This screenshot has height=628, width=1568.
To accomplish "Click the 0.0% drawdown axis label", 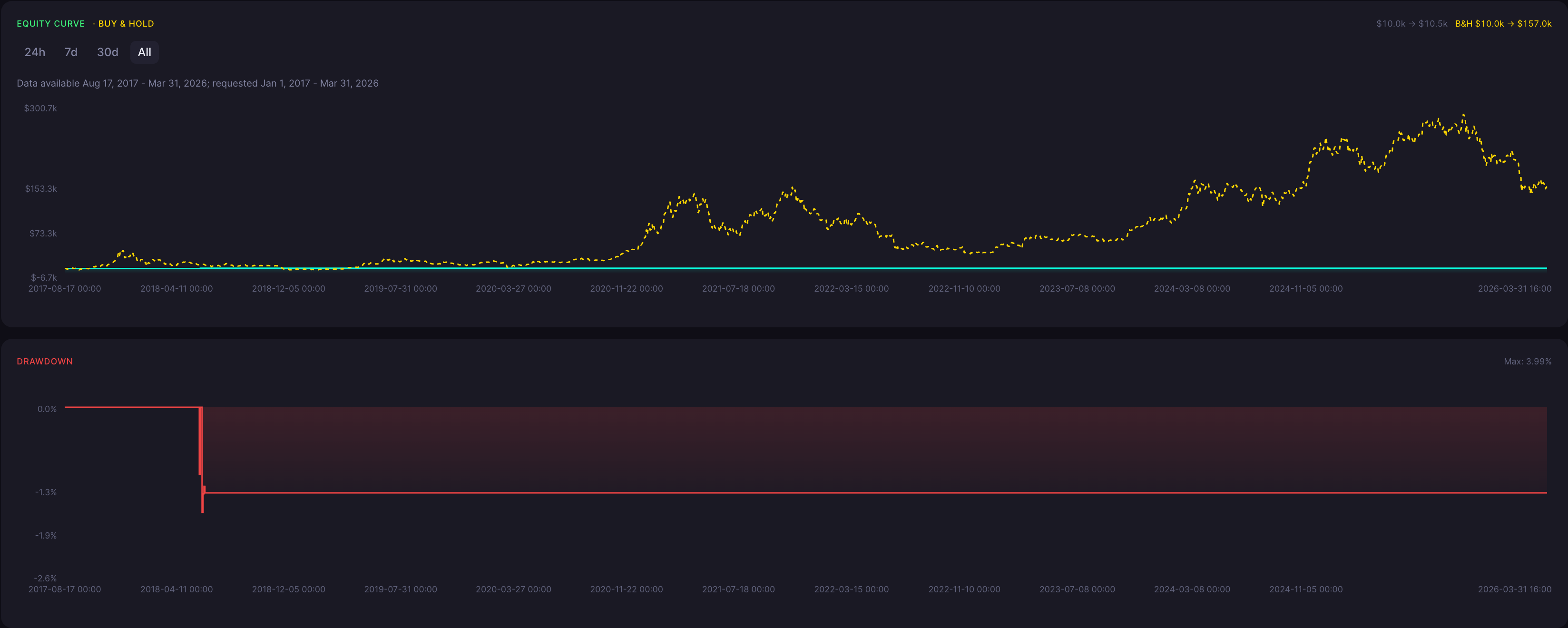I will (47, 409).
